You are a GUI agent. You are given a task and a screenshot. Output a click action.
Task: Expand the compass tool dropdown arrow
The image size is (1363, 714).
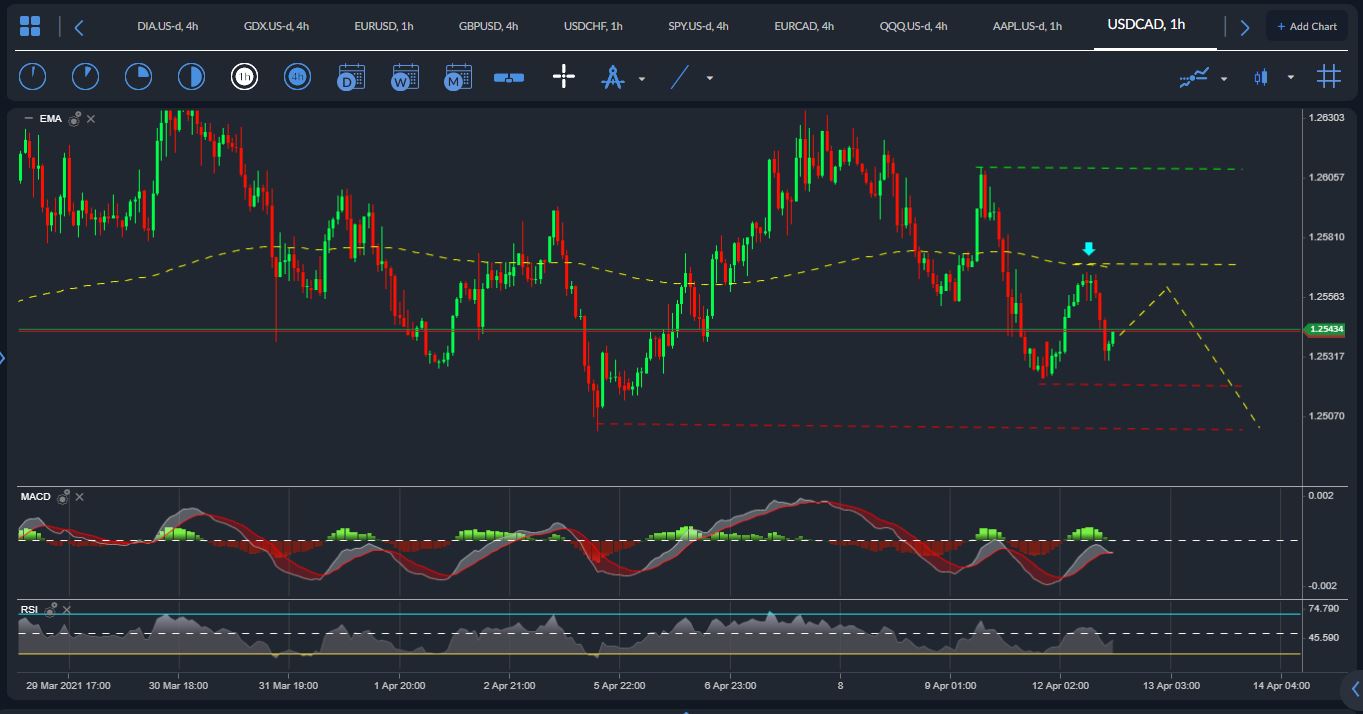point(642,78)
